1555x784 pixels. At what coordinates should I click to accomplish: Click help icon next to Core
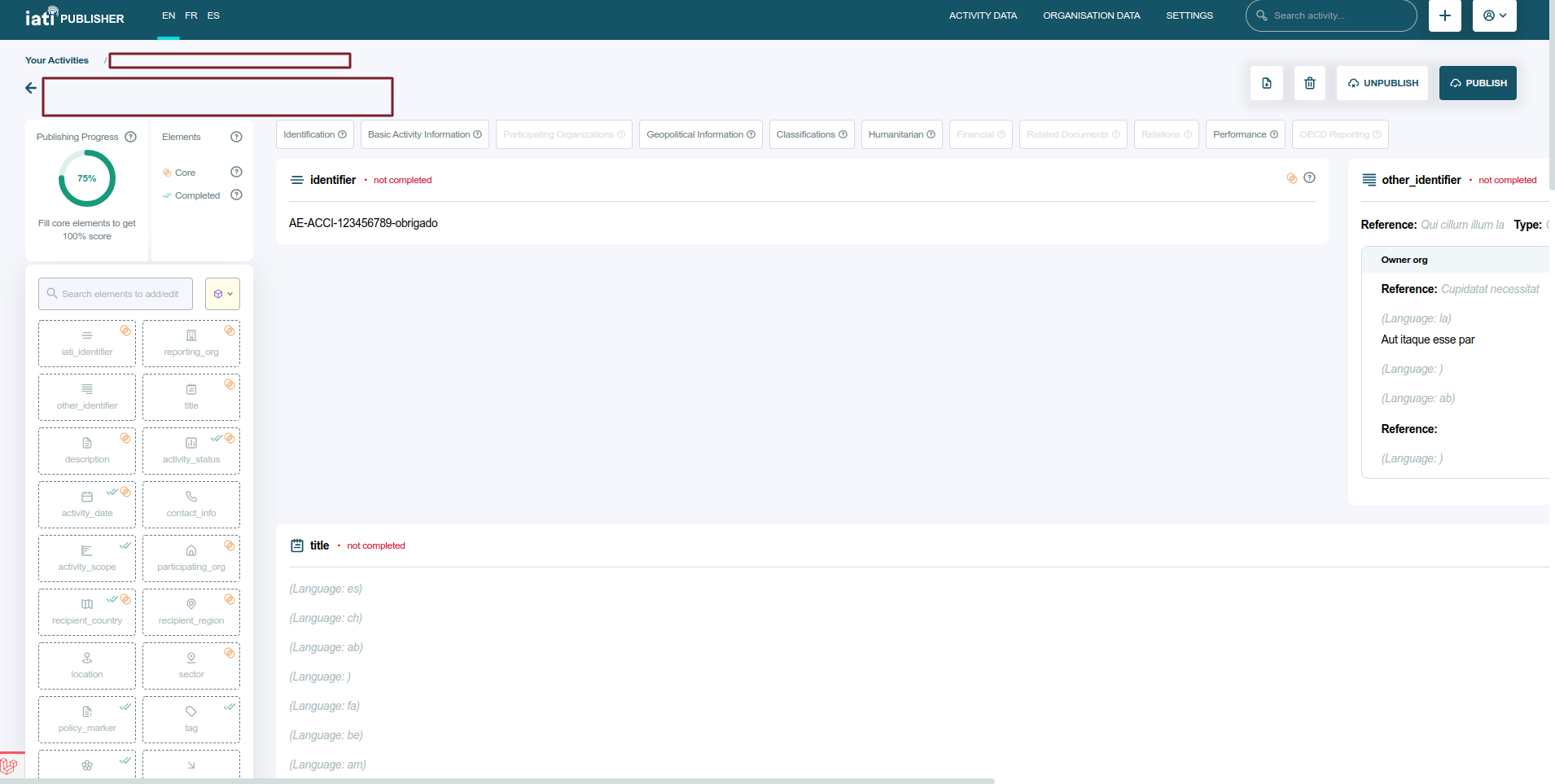click(236, 172)
